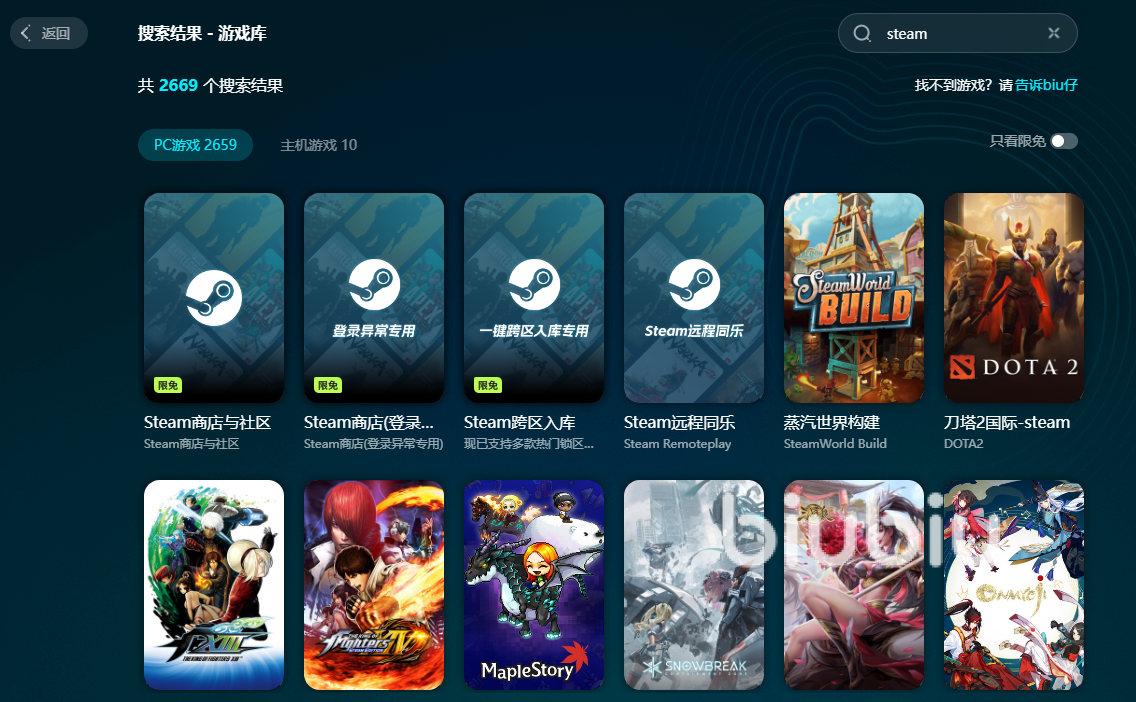
Task: Click the title 蒸汽世界构建
Action: coord(832,422)
